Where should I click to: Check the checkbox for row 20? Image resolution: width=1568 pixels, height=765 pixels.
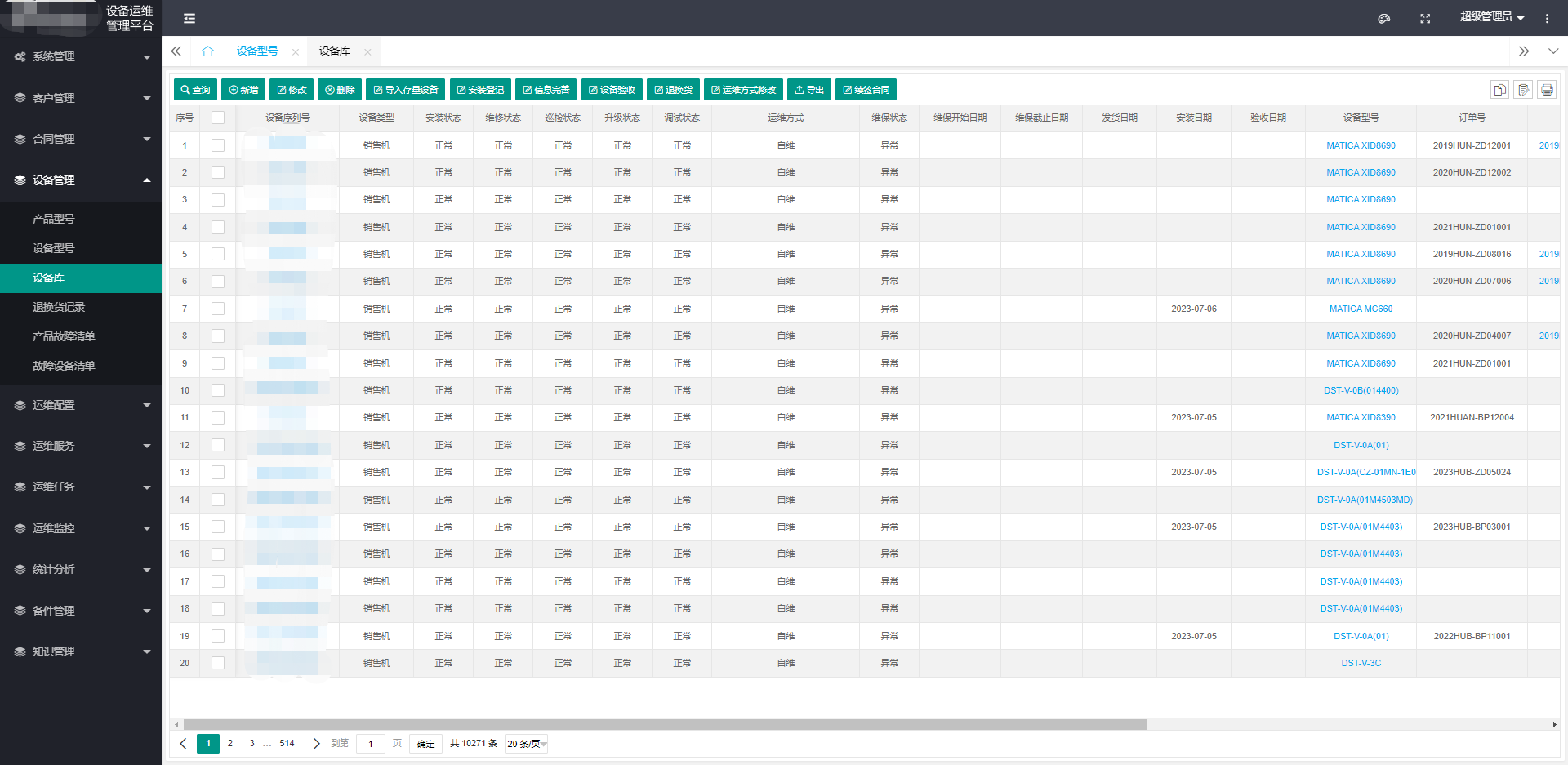coord(218,663)
